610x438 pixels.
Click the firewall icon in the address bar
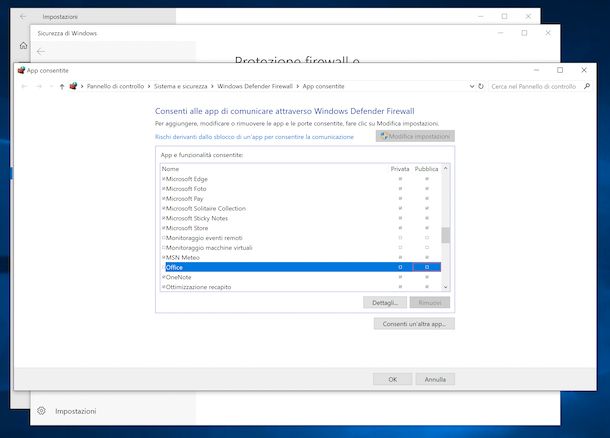pos(73,86)
